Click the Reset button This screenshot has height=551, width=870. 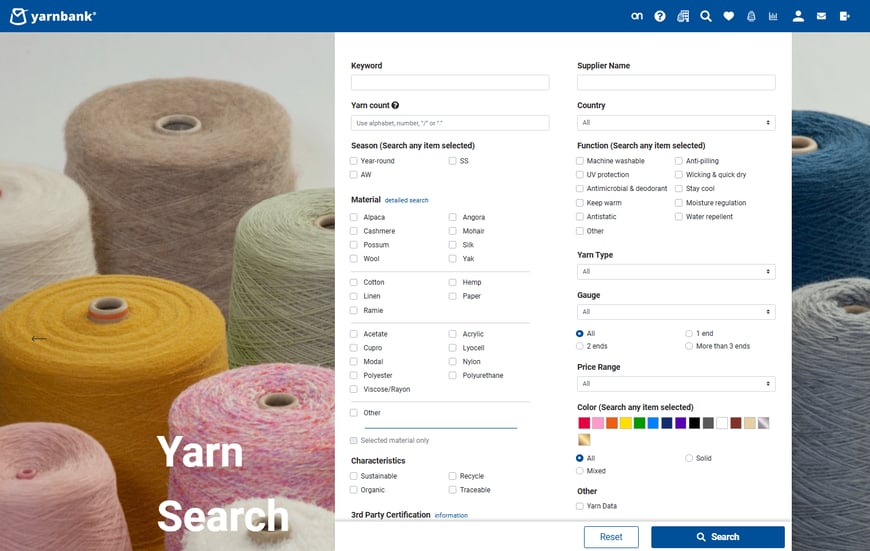611,537
